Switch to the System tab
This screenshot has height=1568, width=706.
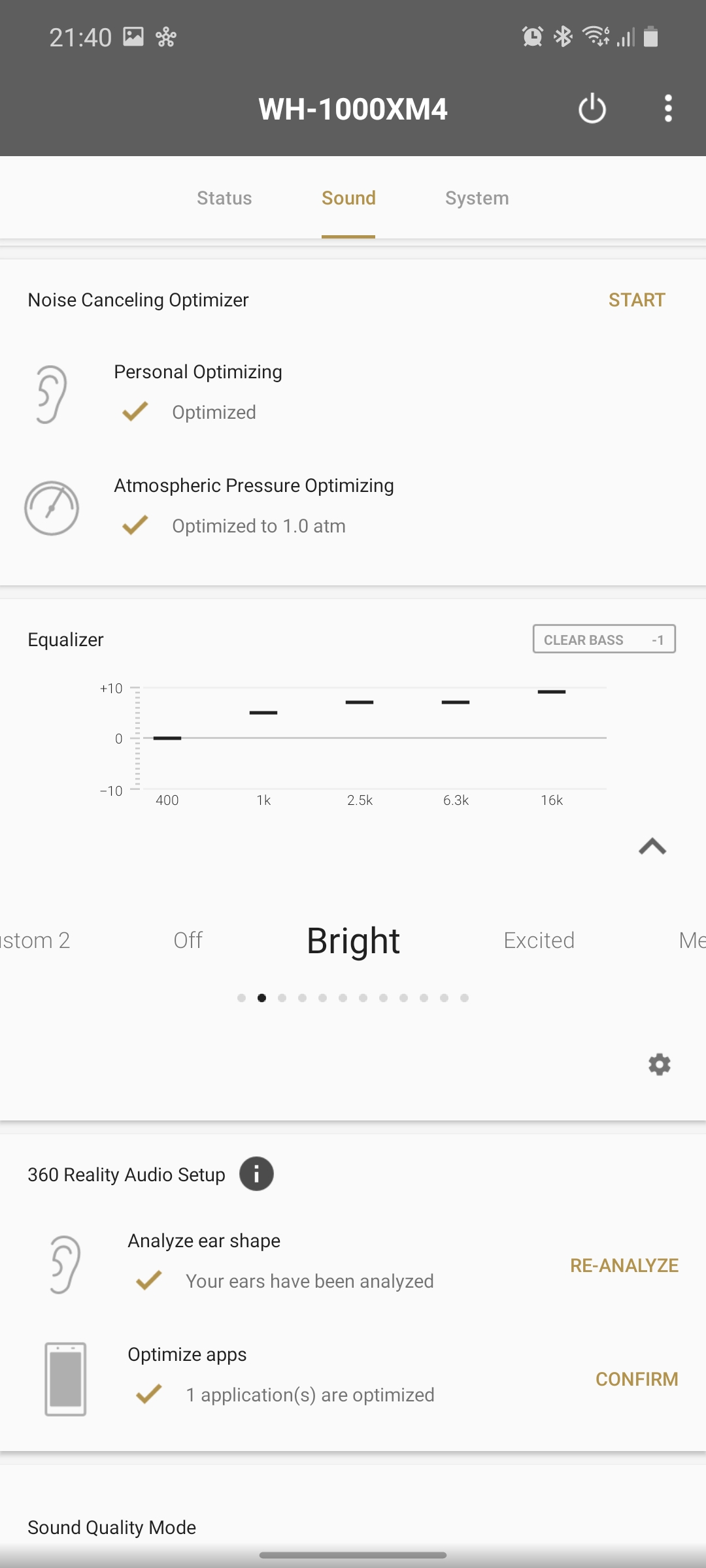[477, 198]
